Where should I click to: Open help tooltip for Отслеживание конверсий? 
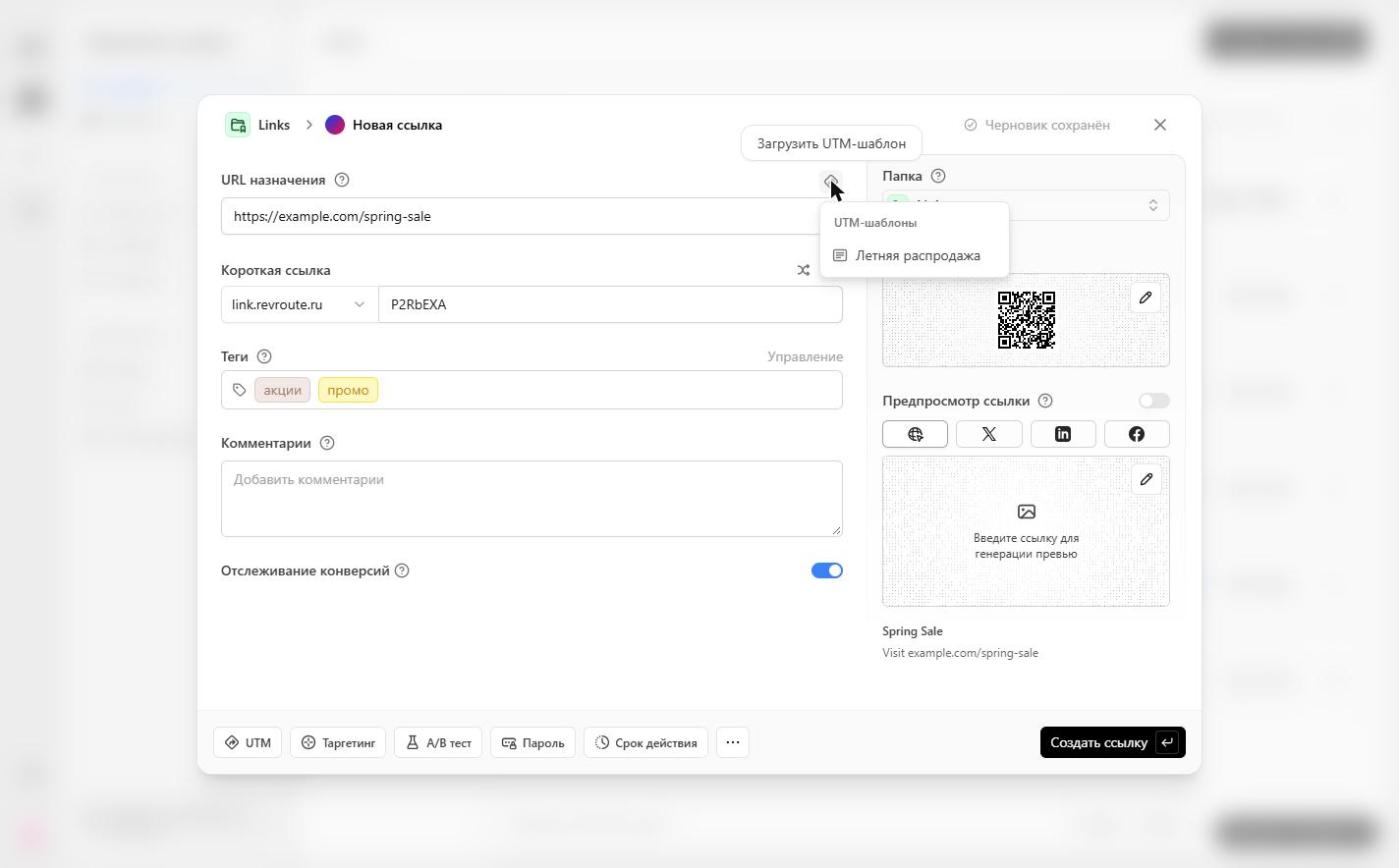tap(402, 571)
